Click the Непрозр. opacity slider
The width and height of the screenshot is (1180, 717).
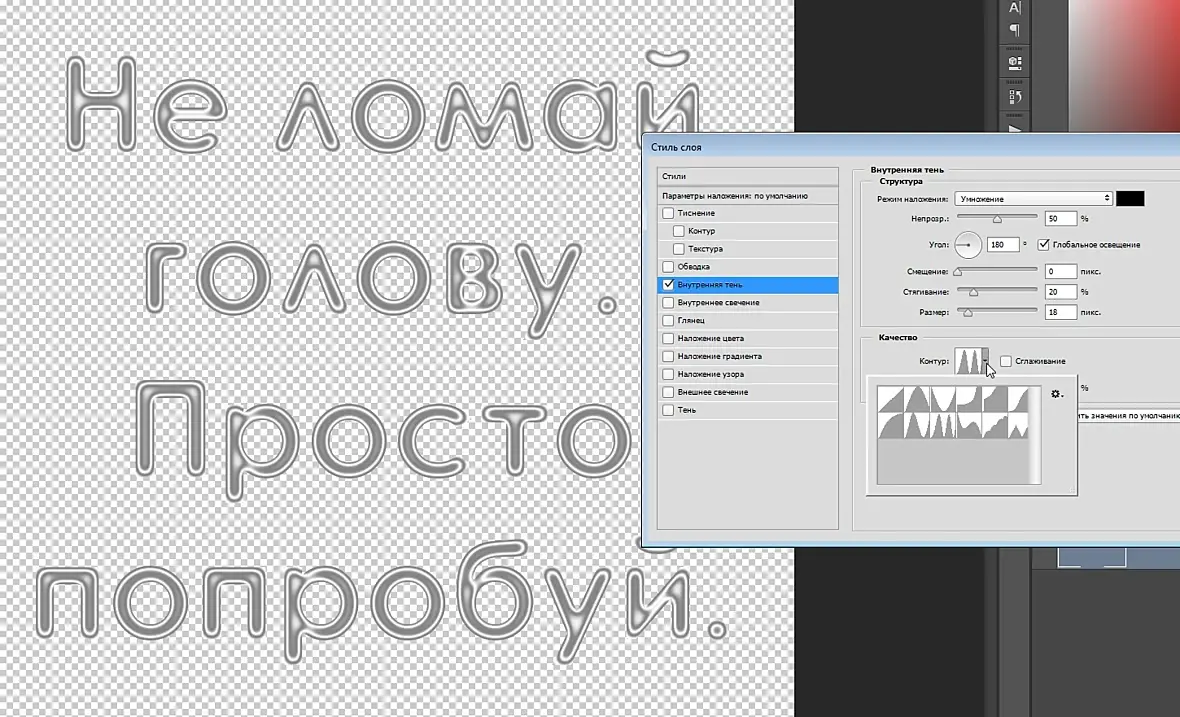point(996,218)
